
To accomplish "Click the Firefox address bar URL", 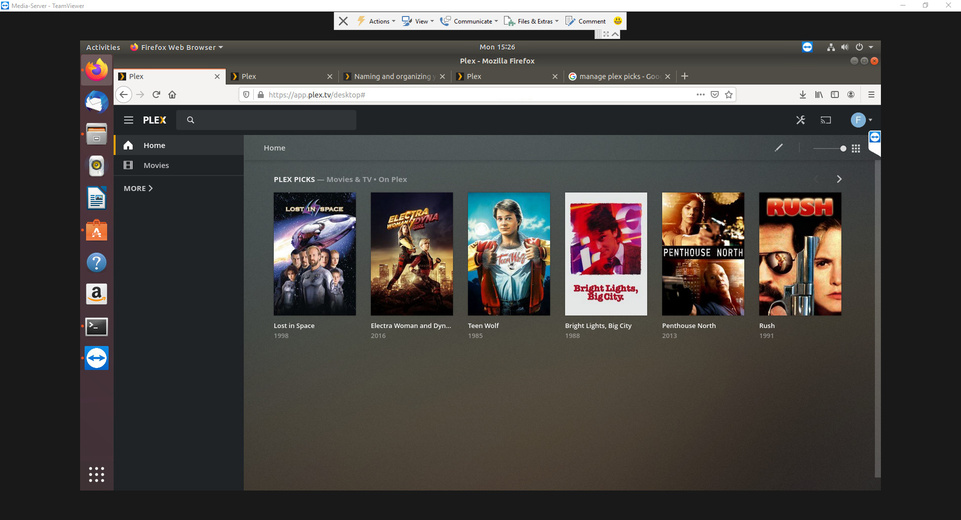I will [x=317, y=94].
